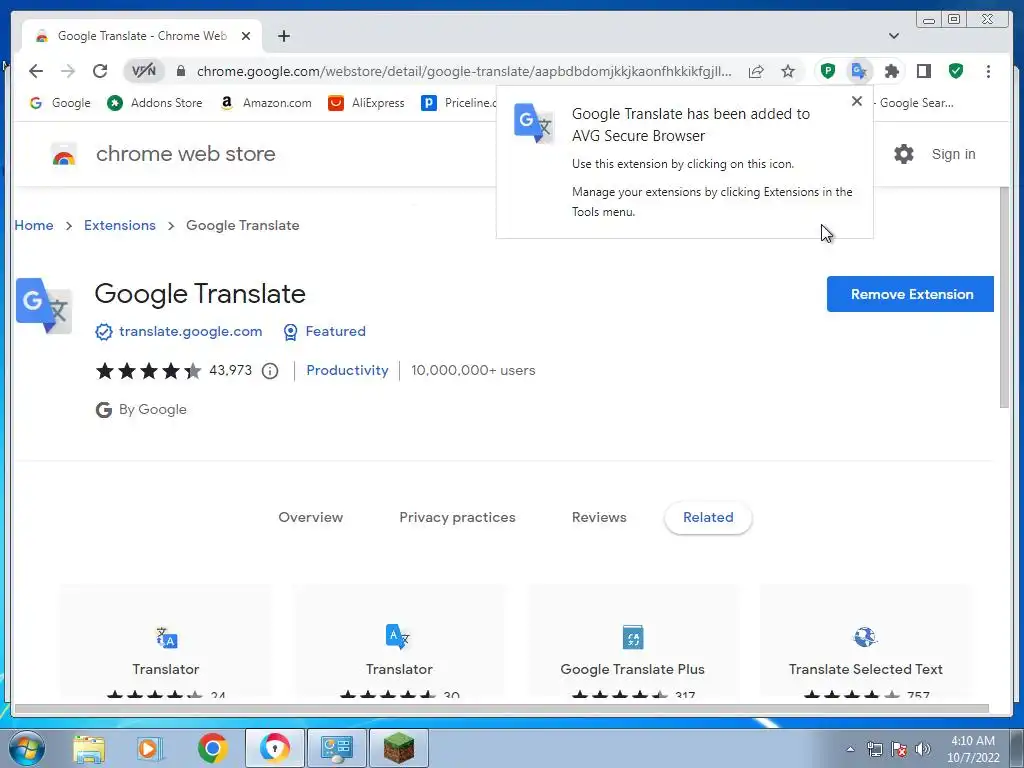This screenshot has width=1024, height=768.
Task: Open the three-dot browser menu
Action: click(988, 71)
